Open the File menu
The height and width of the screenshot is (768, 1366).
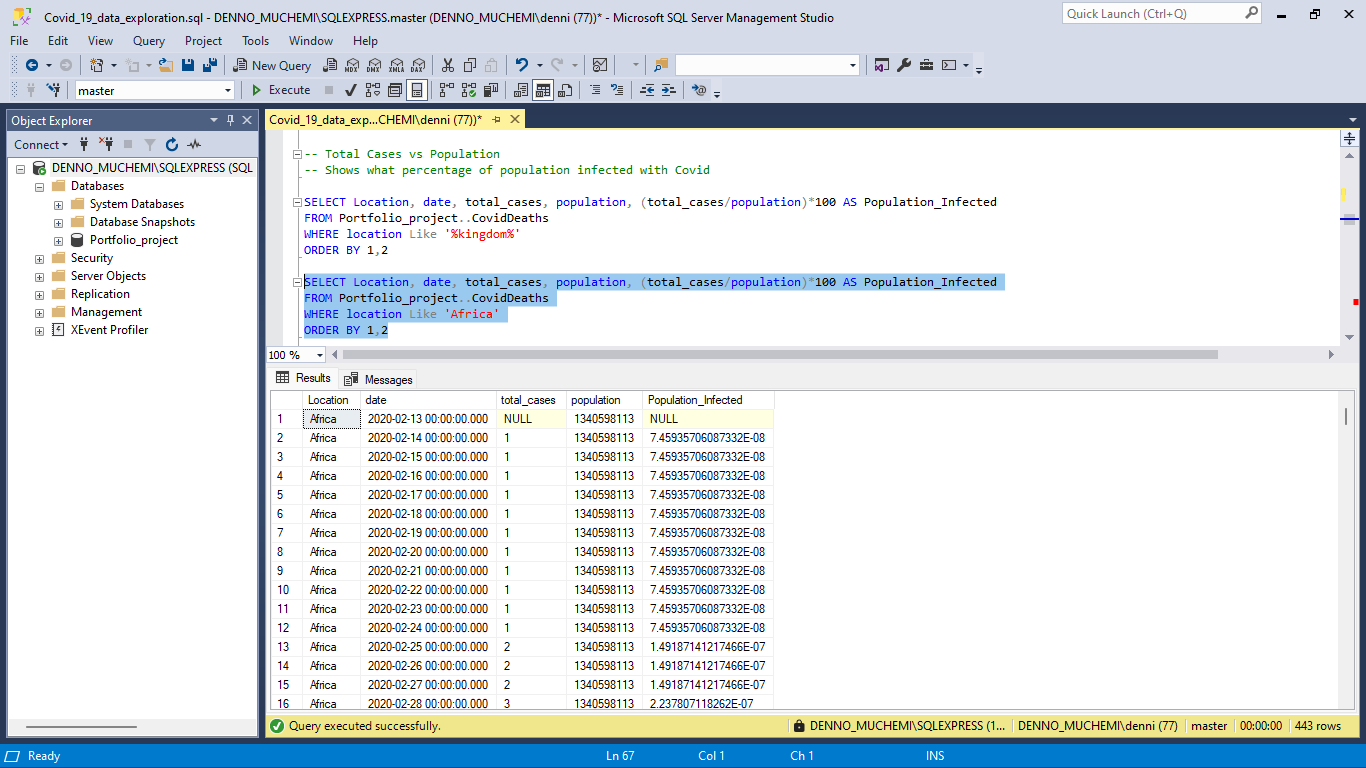tap(19, 41)
